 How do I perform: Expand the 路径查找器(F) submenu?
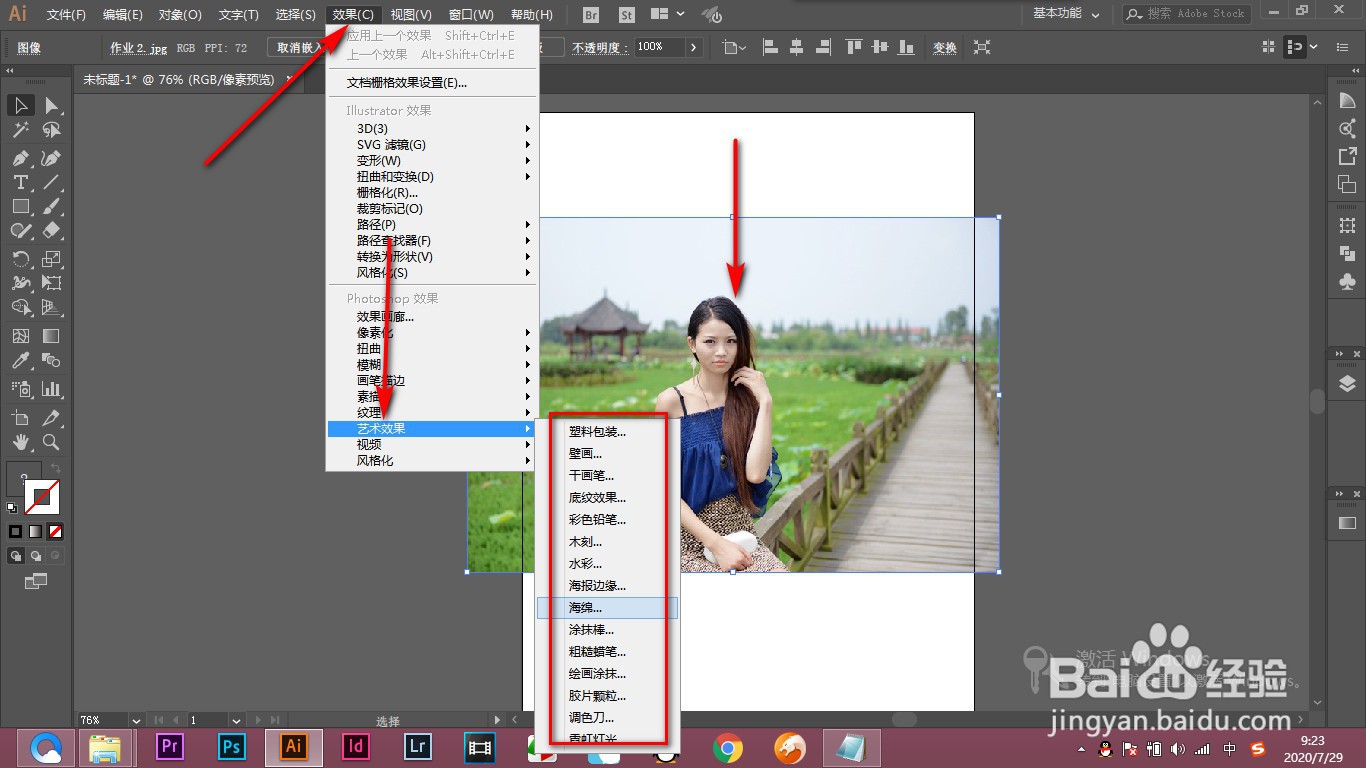click(x=432, y=240)
